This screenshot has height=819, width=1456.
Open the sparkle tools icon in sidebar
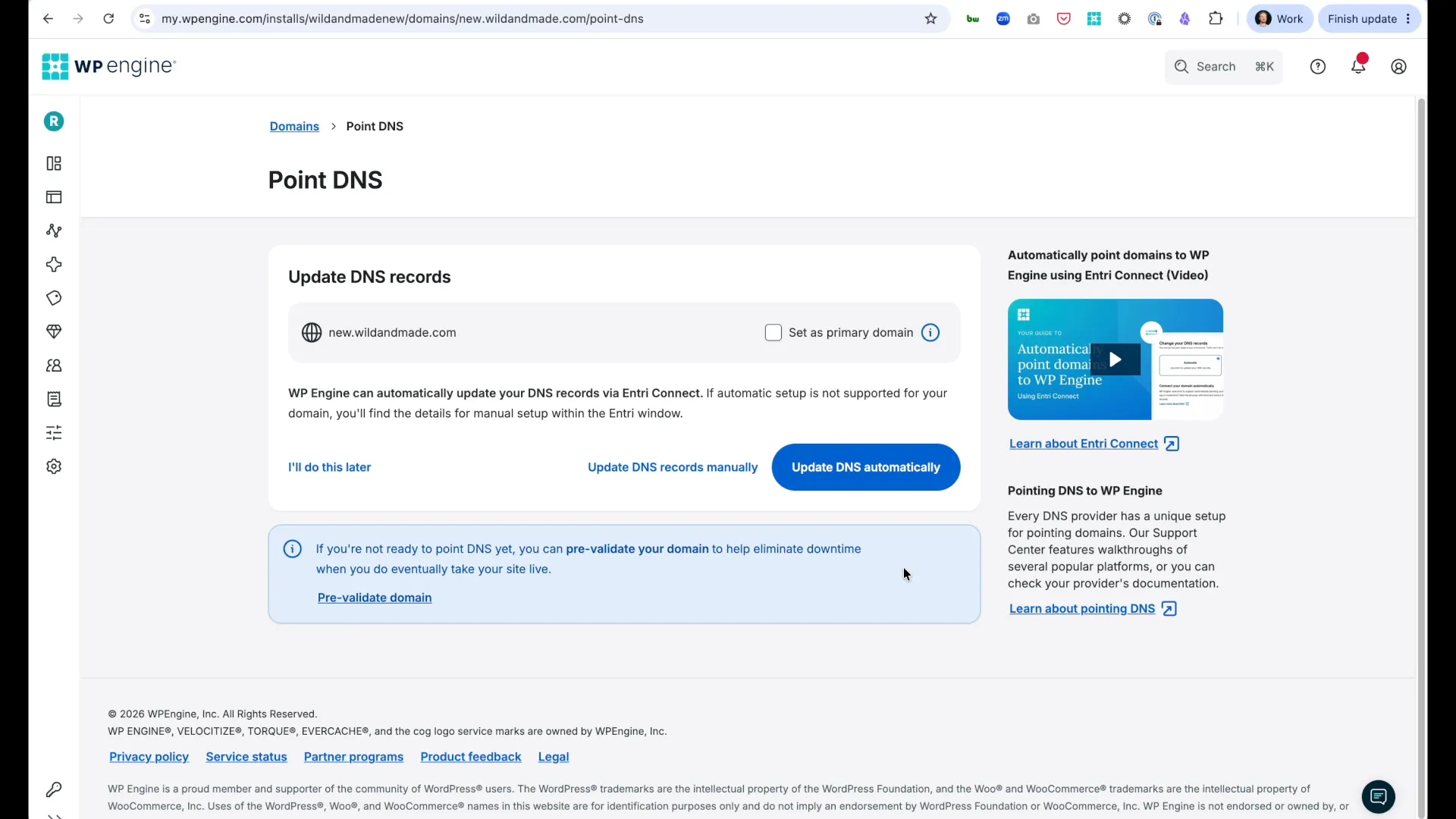[54, 265]
